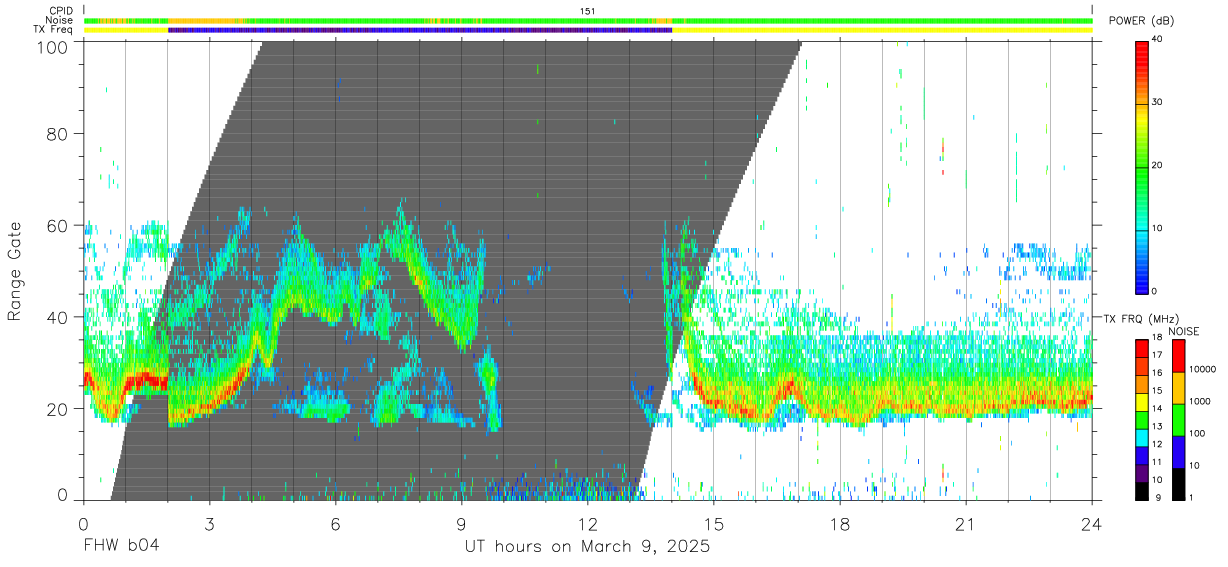Click the red top segment of the NOISE scale
The height and width of the screenshot is (567, 1228).
click(1179, 356)
